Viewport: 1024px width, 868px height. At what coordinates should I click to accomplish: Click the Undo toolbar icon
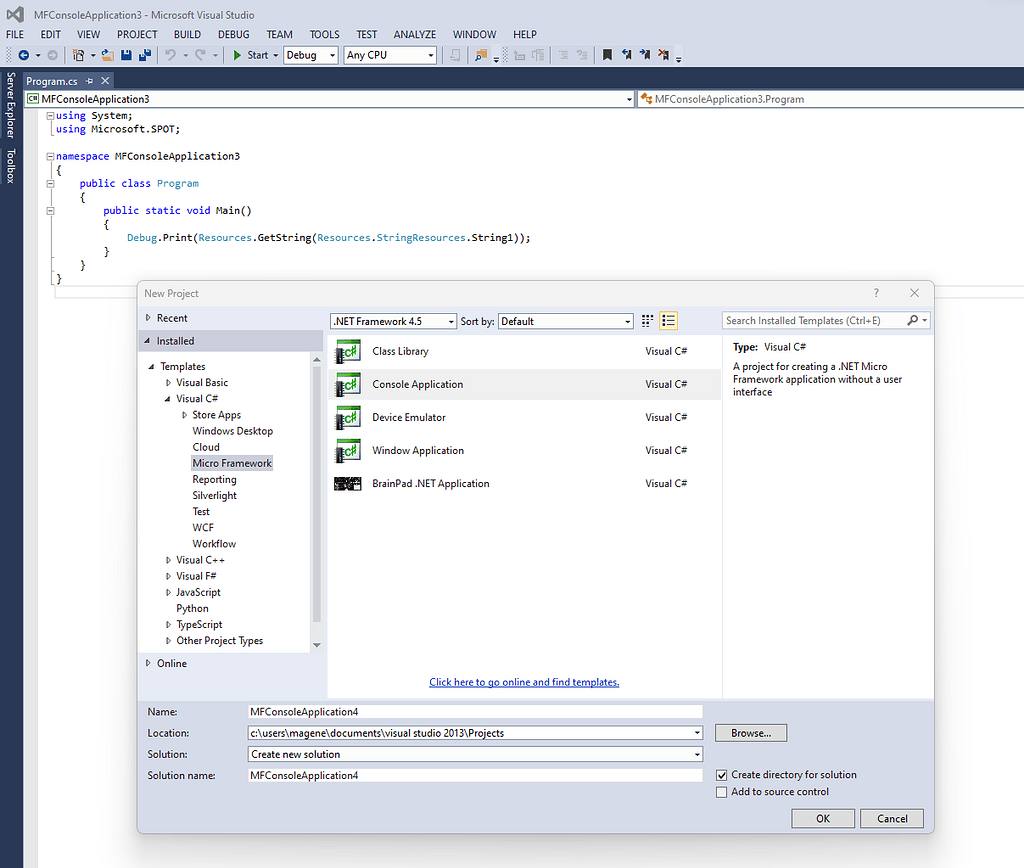tap(171, 55)
